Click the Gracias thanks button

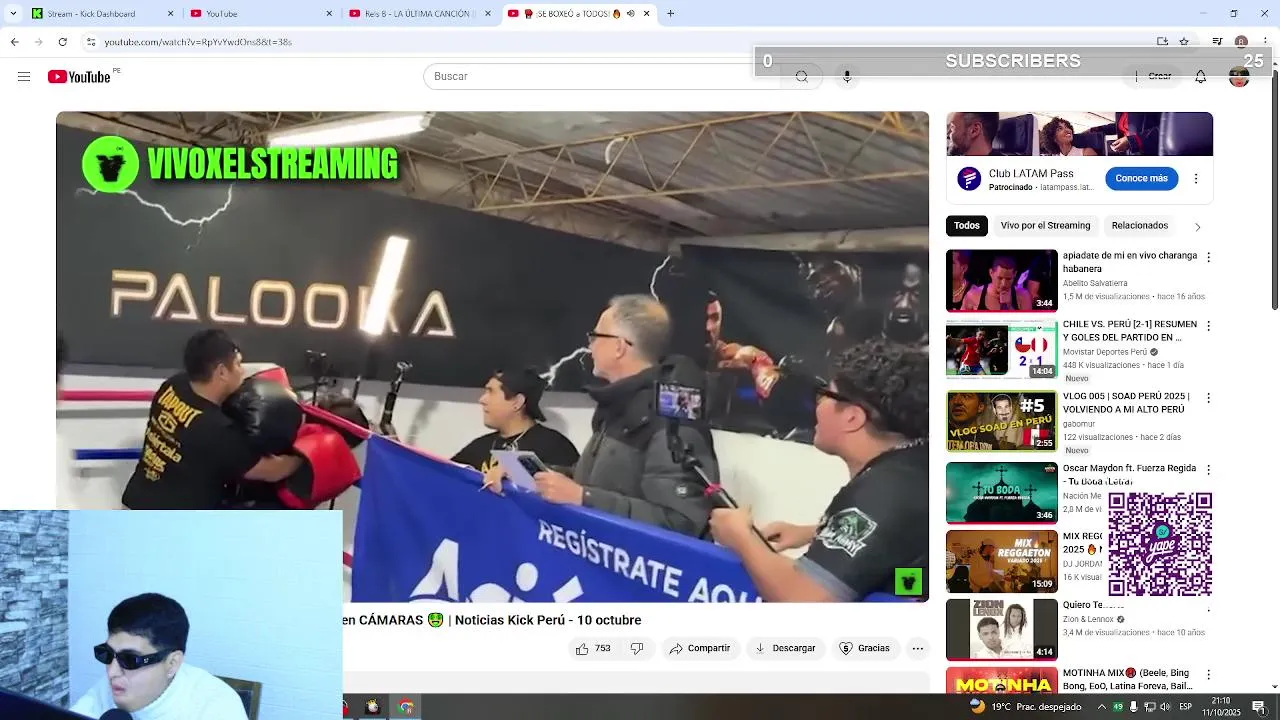pyautogui.click(x=865, y=648)
